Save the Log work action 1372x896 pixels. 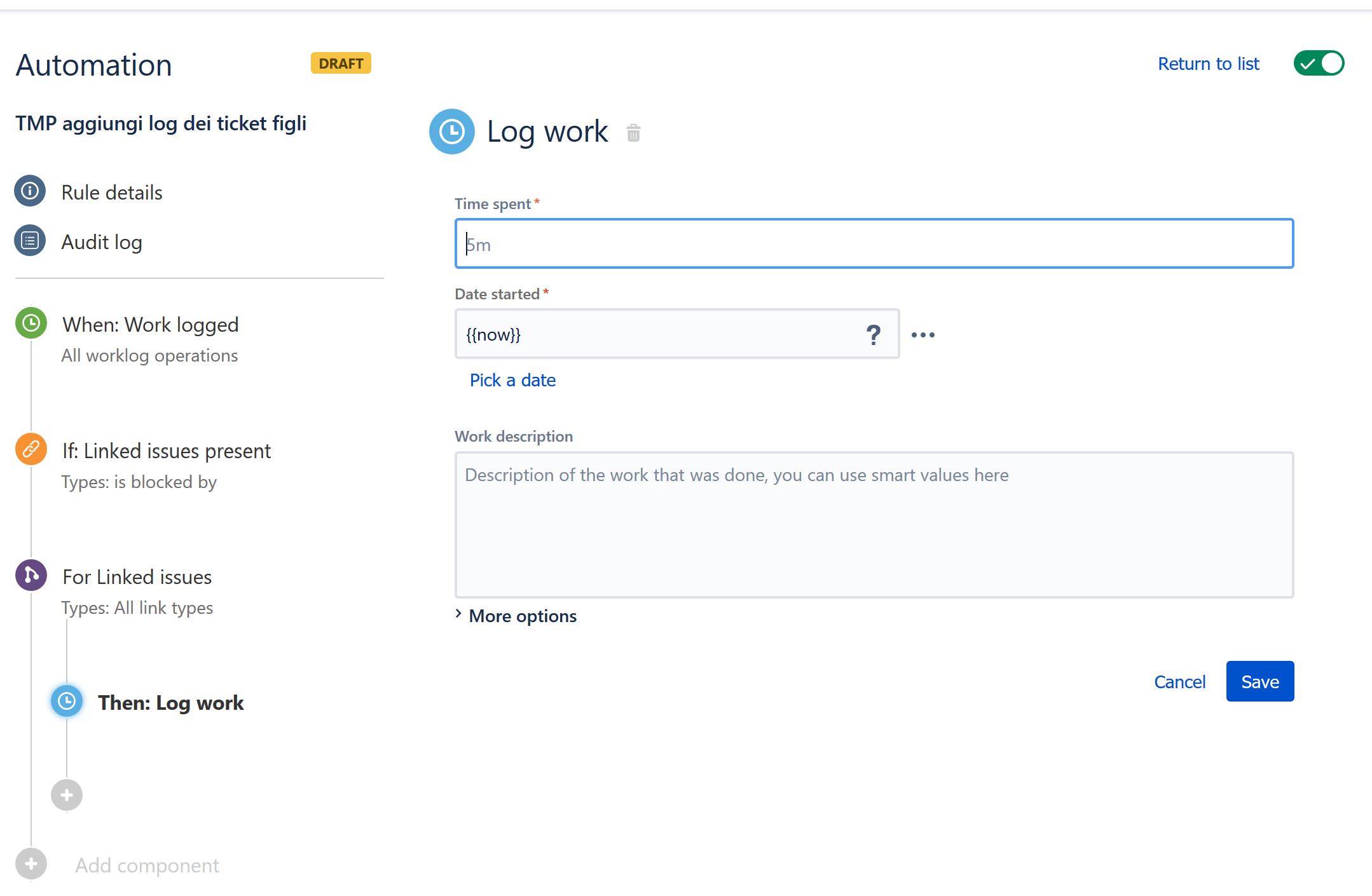coord(1259,681)
